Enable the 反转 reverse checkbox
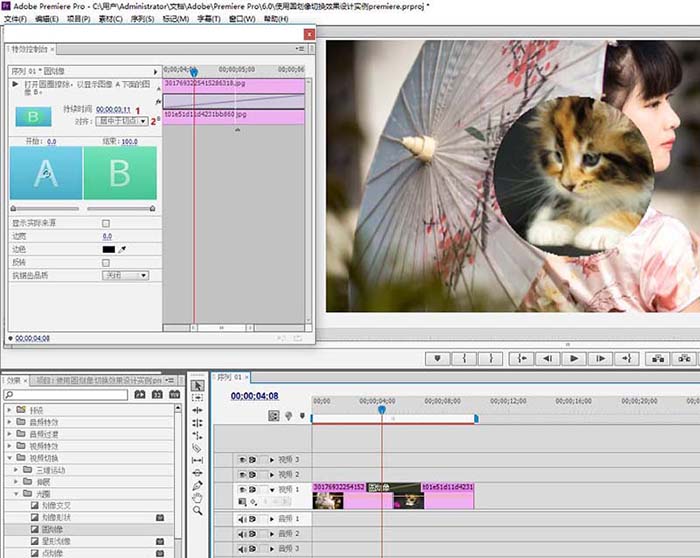700x558 pixels. tap(106, 262)
